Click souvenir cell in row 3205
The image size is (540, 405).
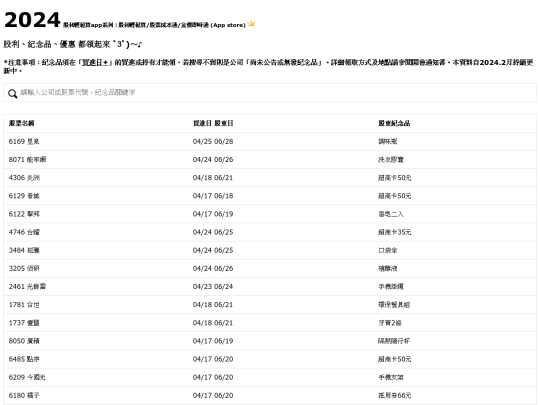(387, 268)
